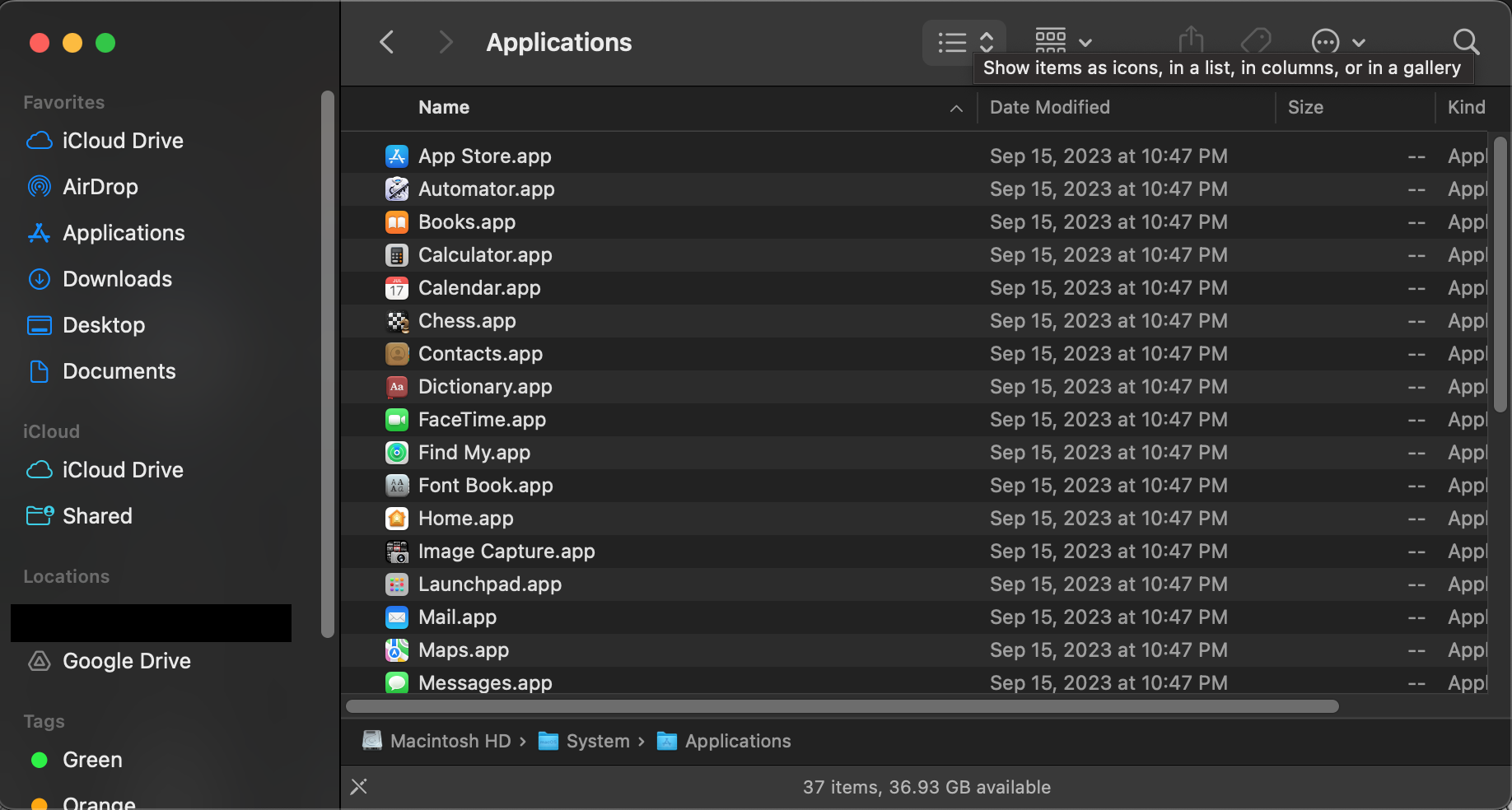The image size is (1512, 810).
Task: Open Applications in the sidebar
Action: click(105, 233)
